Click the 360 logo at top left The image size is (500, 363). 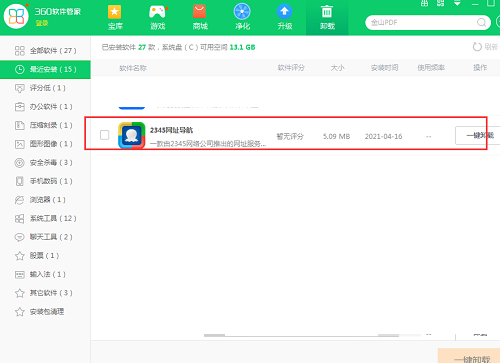pos(16,16)
